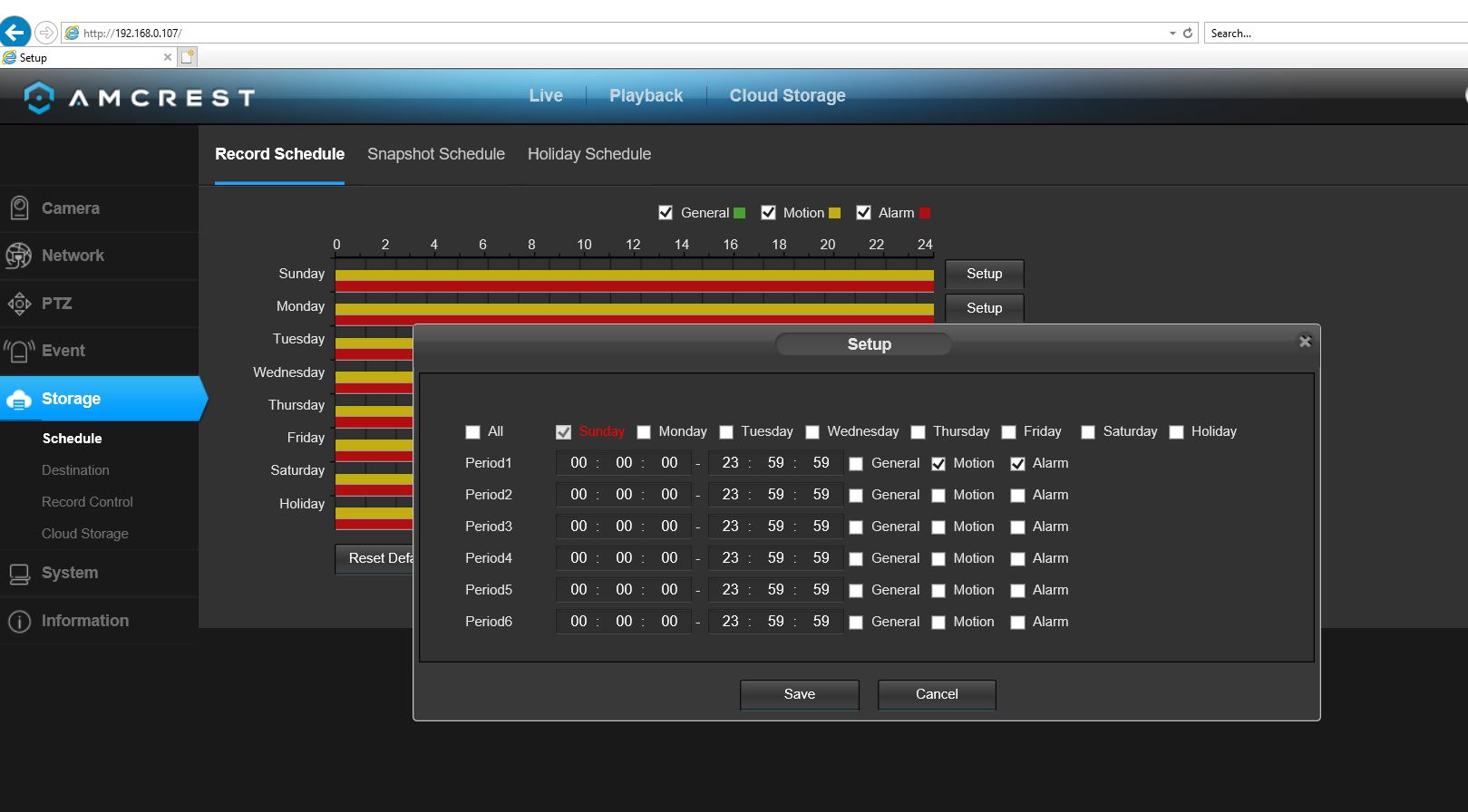
Task: Enable the Holiday checkbox in Setup
Action: click(1176, 432)
